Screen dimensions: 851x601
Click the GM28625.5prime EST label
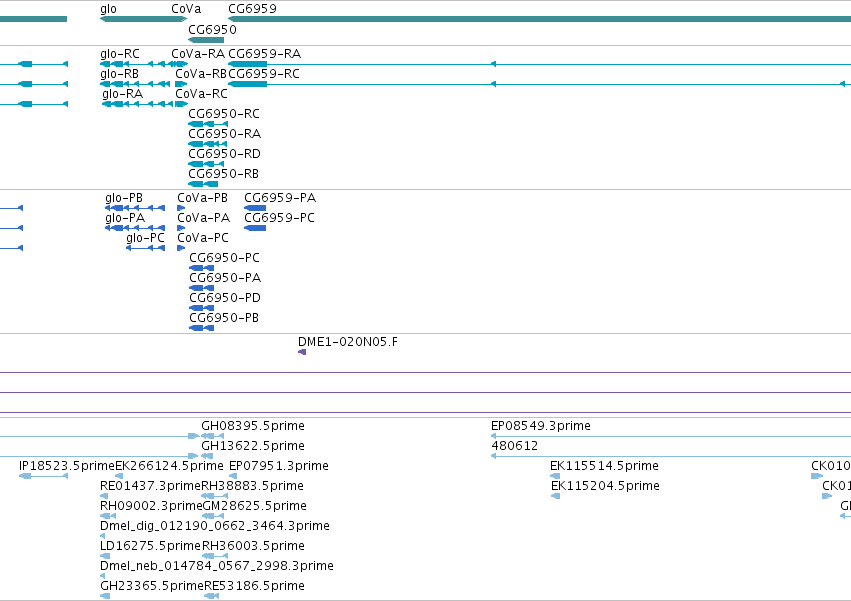255,507
